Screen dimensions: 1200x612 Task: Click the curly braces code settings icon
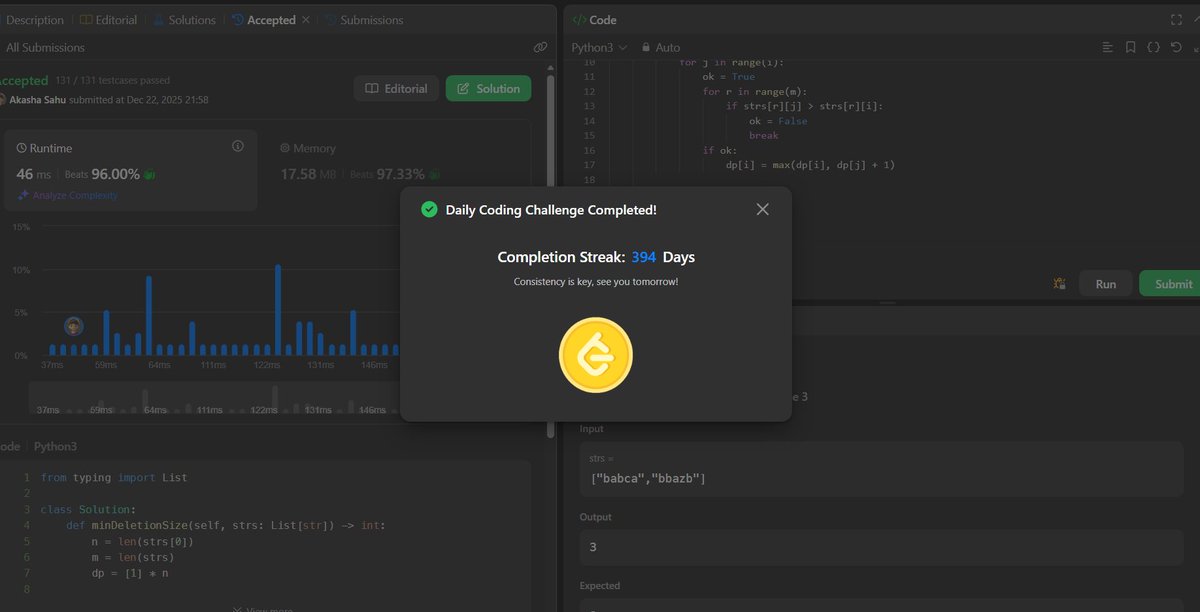pos(1152,47)
